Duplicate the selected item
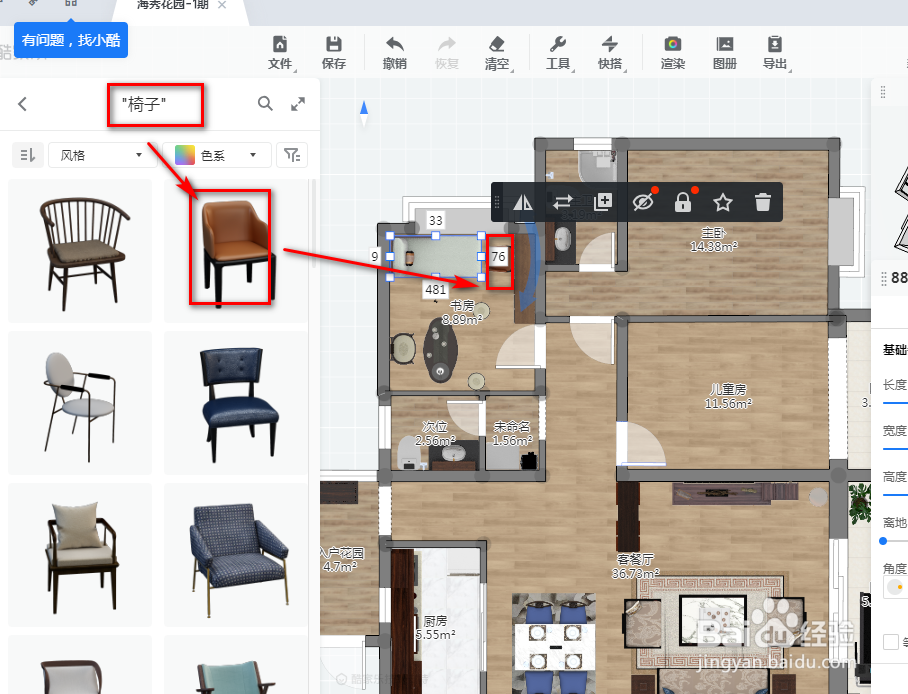 [x=603, y=202]
